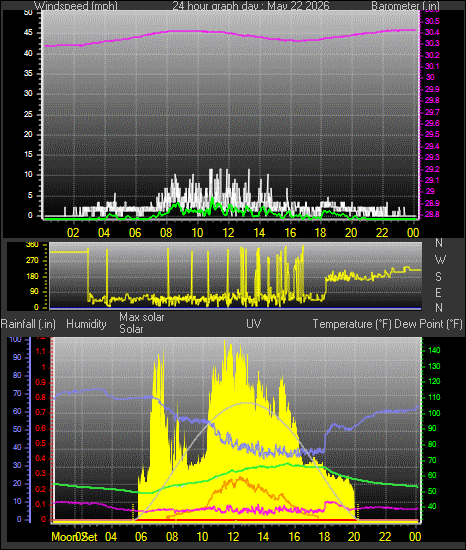The height and width of the screenshot is (550, 466).
Task: Select the Temperature (°F) legend label
Action: pos(352,324)
